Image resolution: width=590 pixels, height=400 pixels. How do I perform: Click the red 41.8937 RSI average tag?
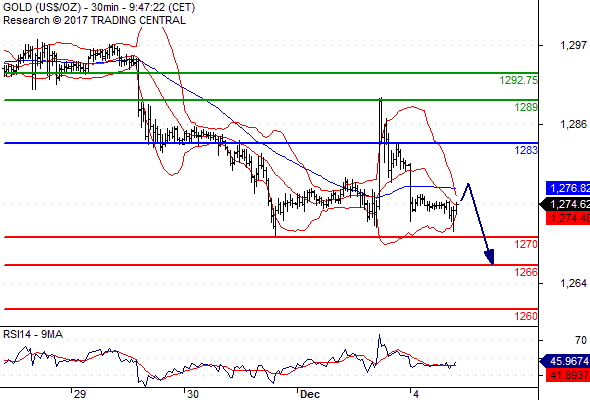[568, 375]
